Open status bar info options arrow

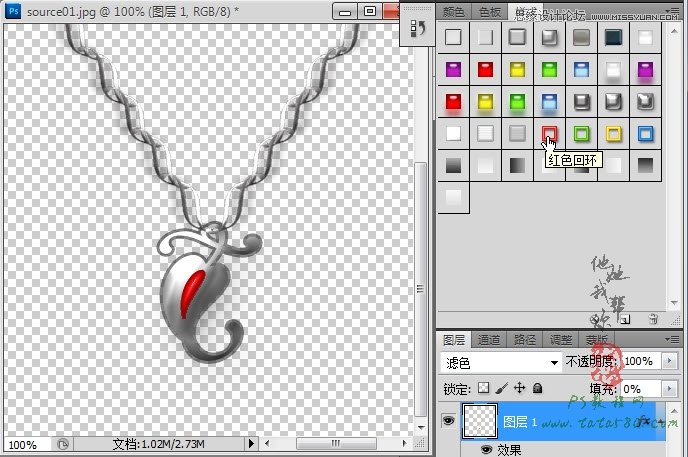(251, 443)
